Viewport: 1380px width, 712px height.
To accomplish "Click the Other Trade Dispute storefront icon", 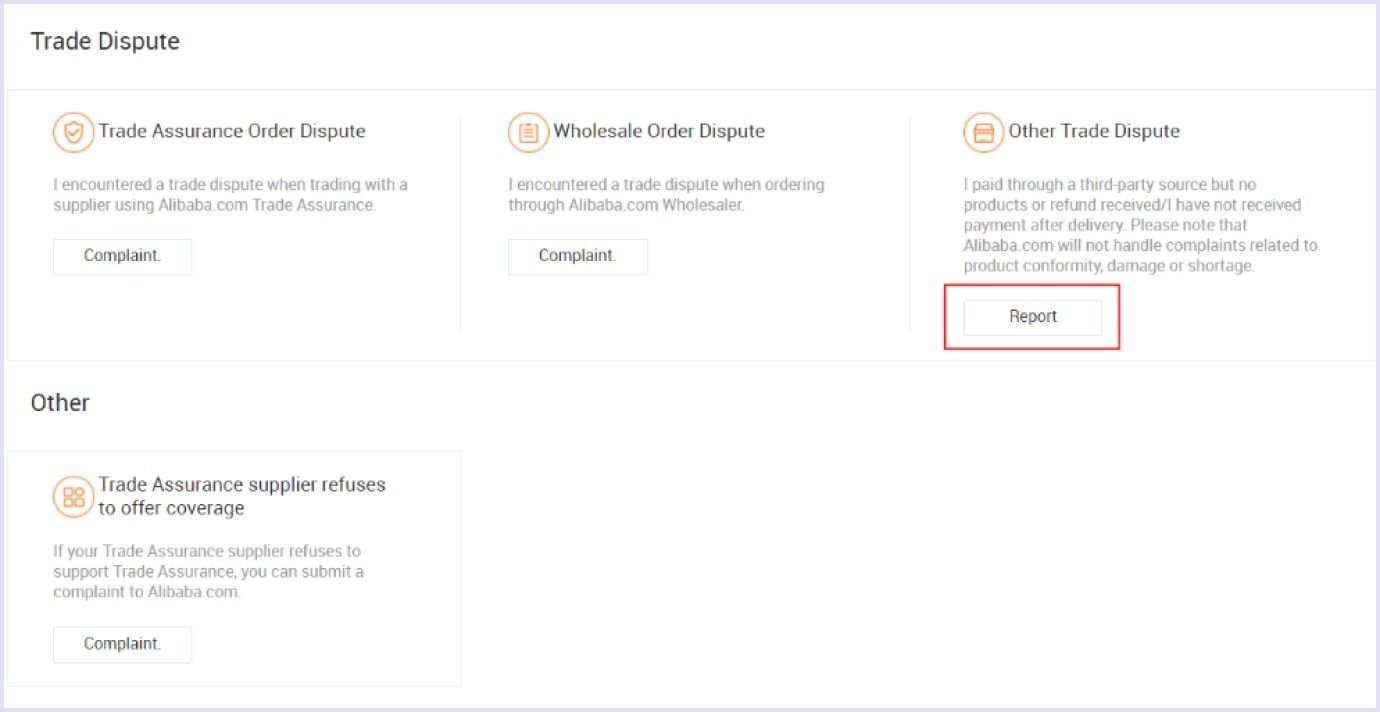I will point(984,132).
